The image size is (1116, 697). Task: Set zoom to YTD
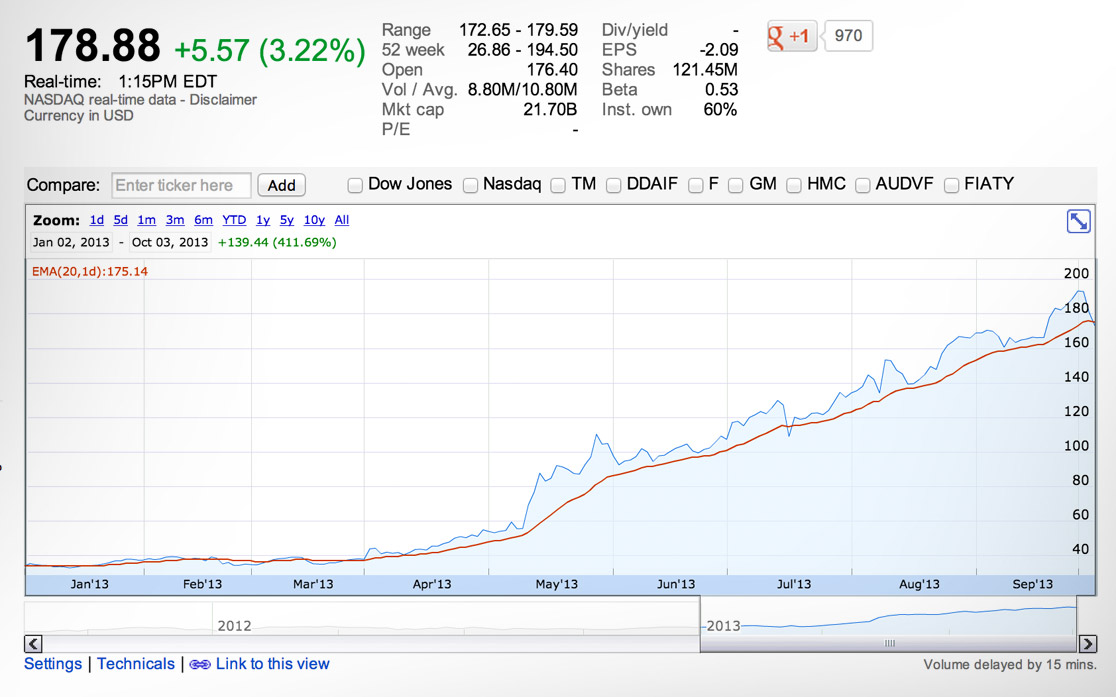[x=234, y=220]
